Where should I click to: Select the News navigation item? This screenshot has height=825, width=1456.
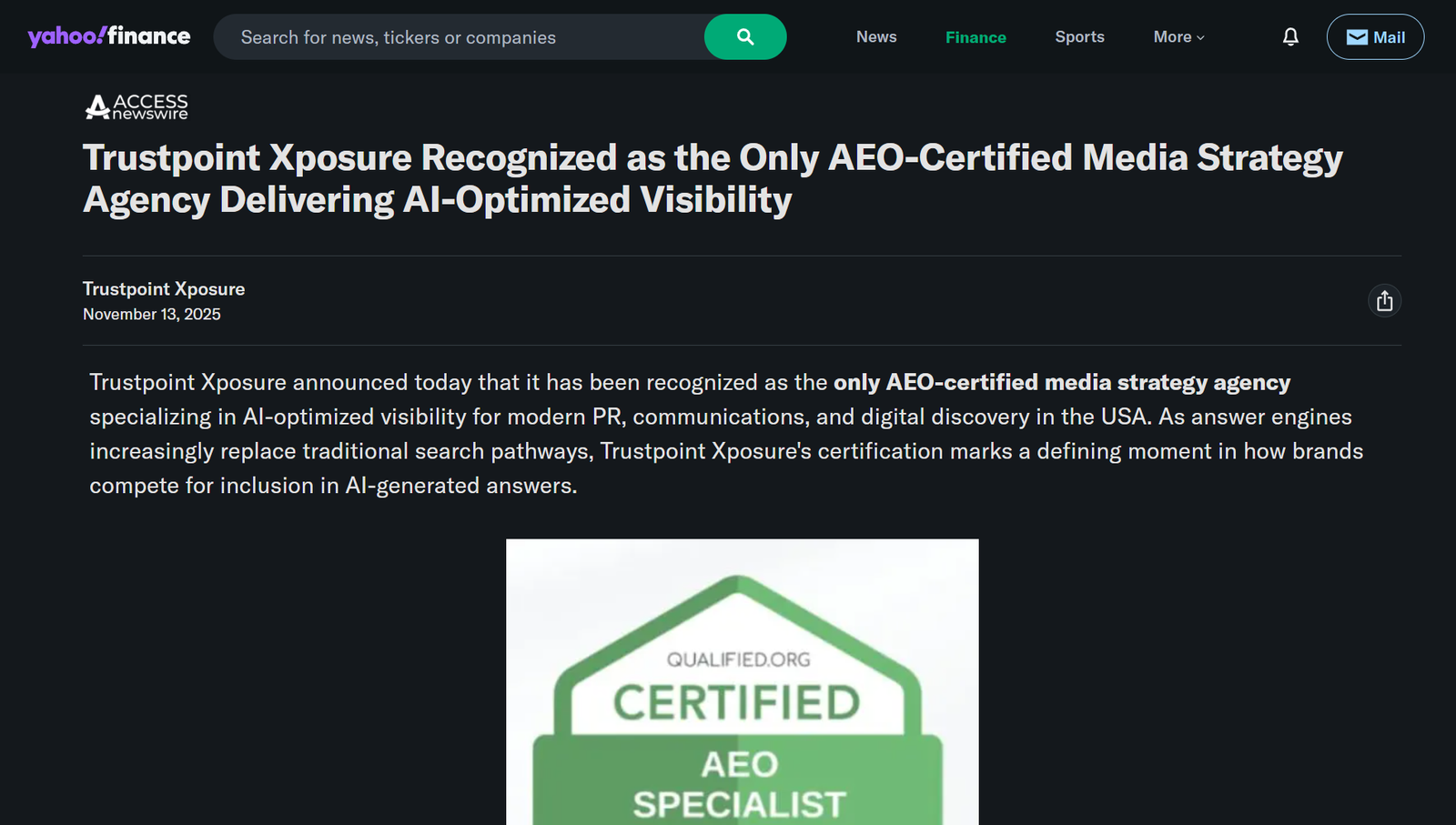click(875, 36)
